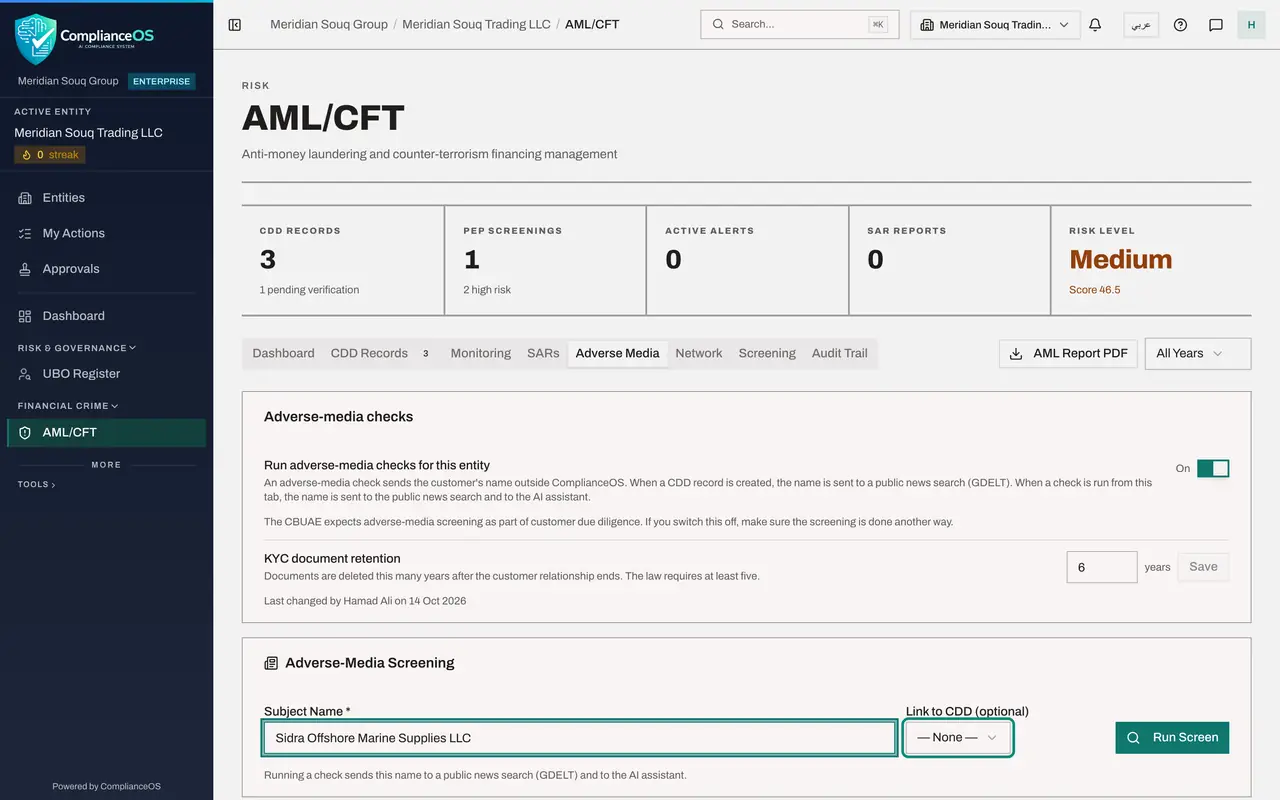Screen dimensions: 1280x800
Task: Select the Dashboard tab in AML section
Action: 283,353
